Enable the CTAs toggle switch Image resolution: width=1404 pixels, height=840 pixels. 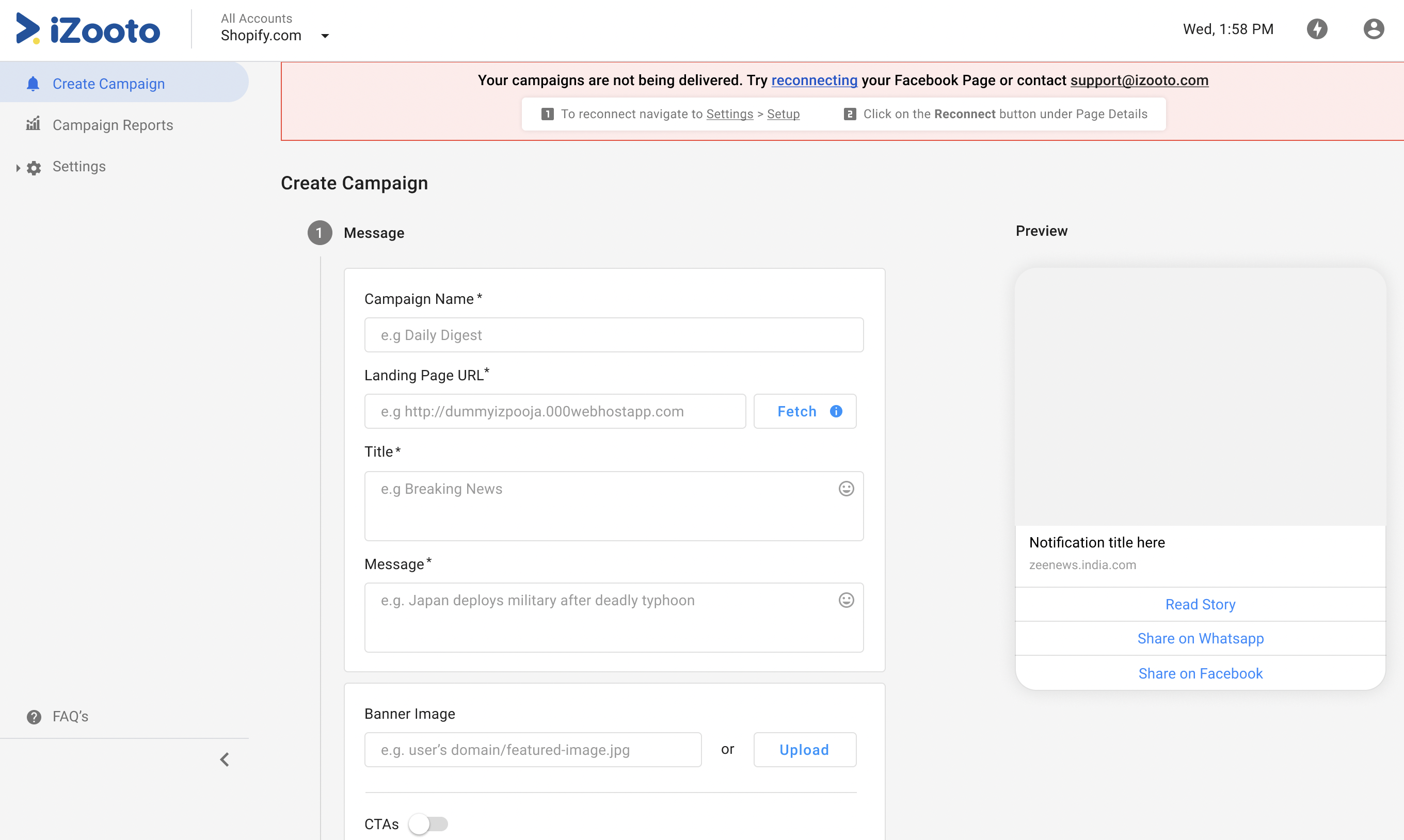[428, 823]
